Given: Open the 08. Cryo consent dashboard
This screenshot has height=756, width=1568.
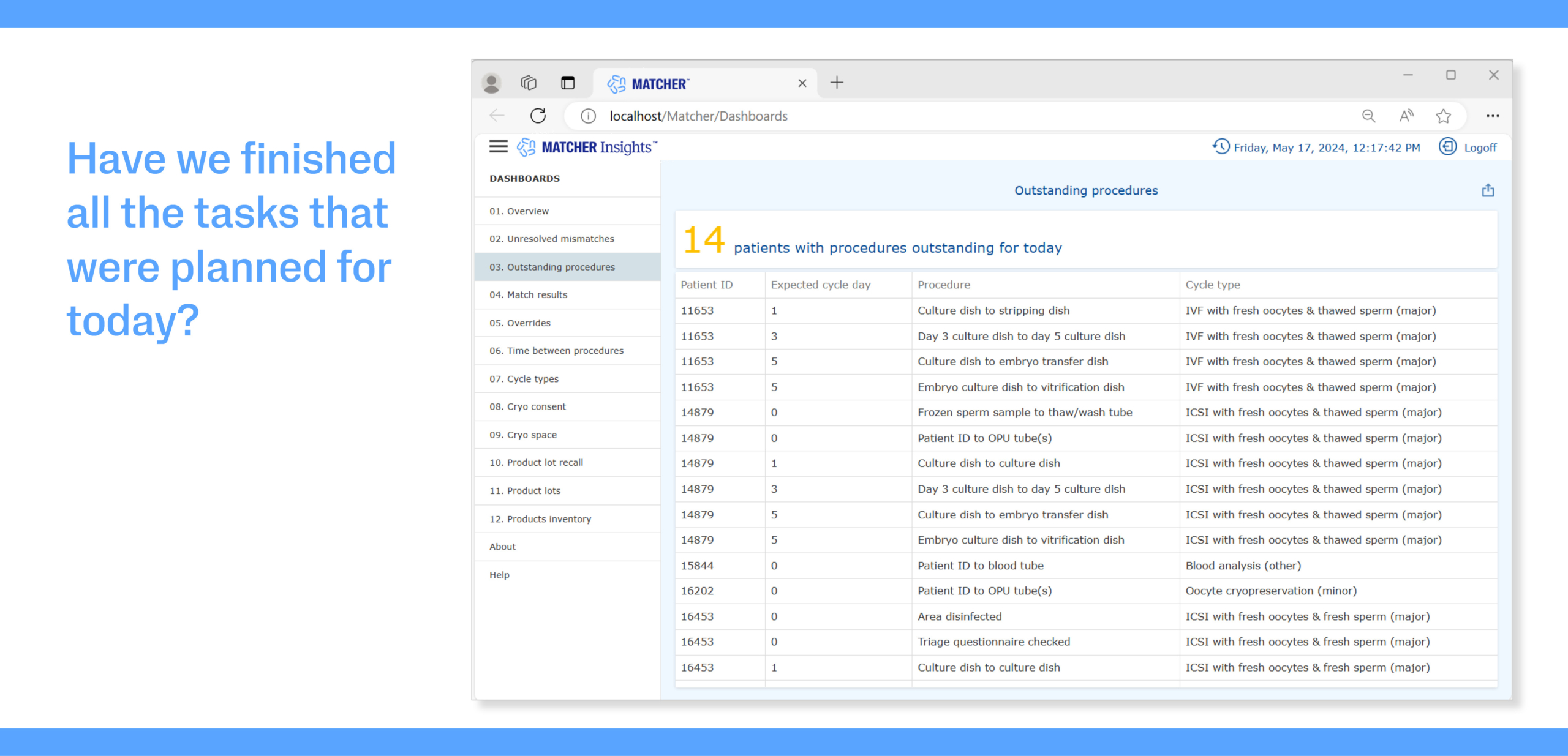Looking at the screenshot, I should point(567,406).
